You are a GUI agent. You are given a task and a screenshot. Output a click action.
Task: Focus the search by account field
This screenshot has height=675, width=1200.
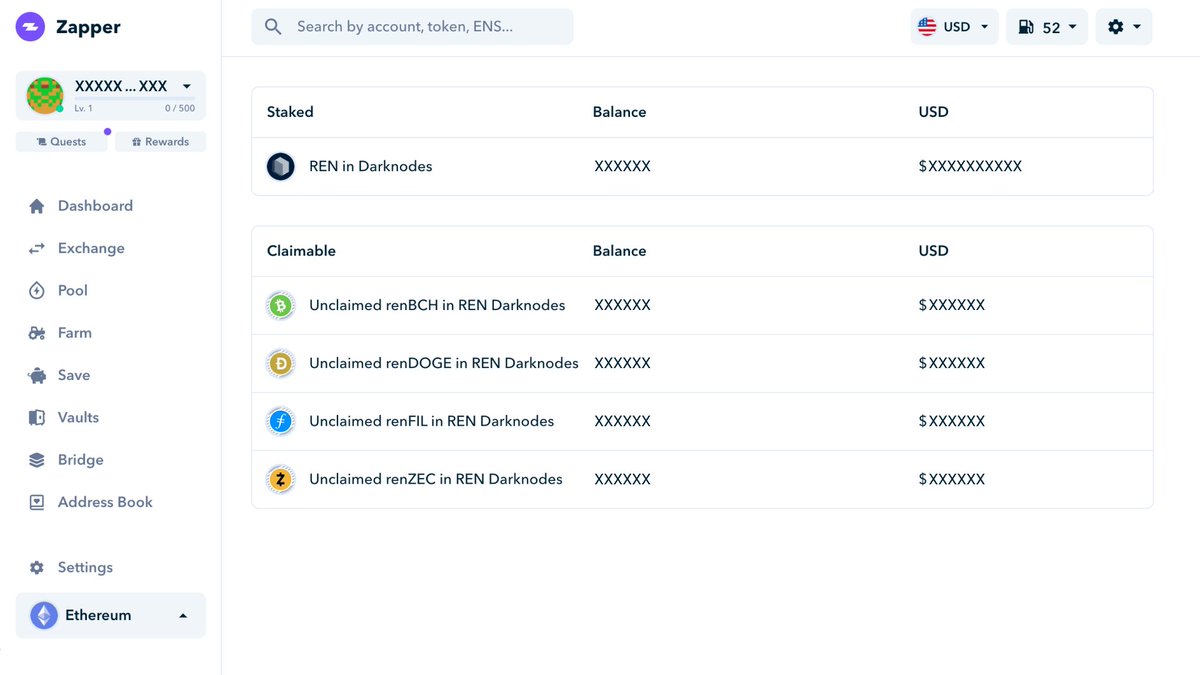[412, 27]
